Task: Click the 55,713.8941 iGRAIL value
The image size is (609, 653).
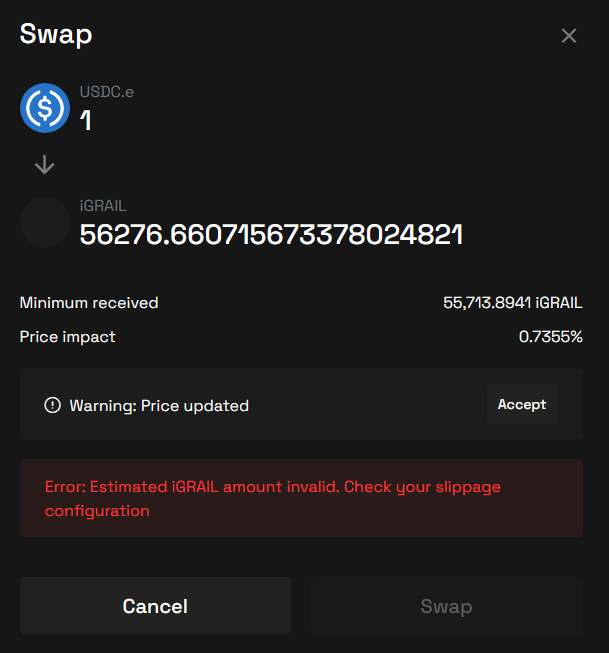Action: click(512, 303)
